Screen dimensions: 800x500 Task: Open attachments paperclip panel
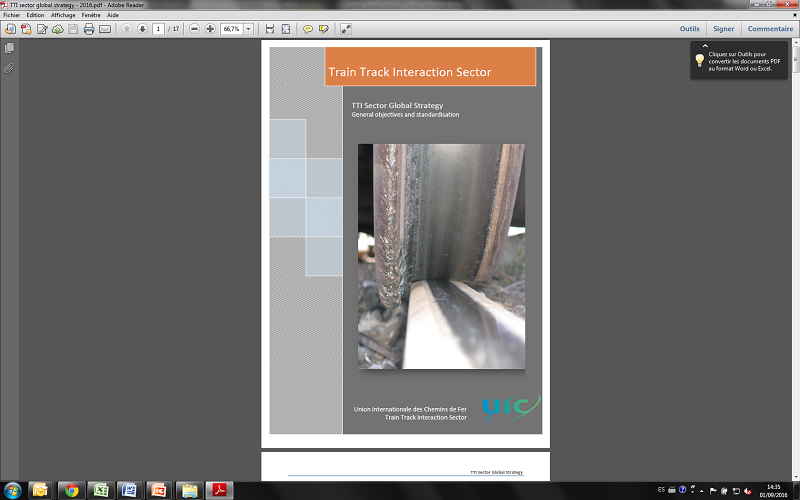pyautogui.click(x=9, y=68)
